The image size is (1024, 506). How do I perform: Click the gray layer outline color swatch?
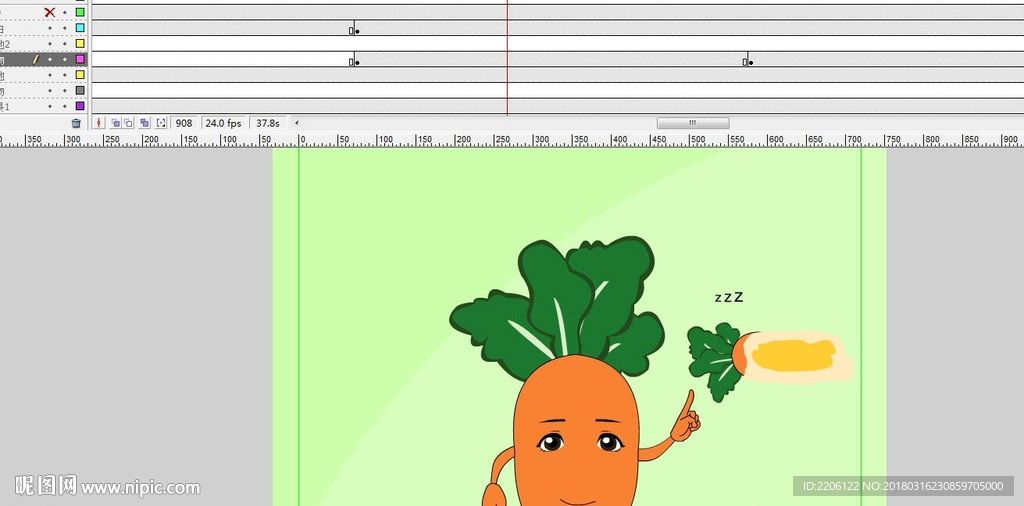pyautogui.click(x=80, y=91)
